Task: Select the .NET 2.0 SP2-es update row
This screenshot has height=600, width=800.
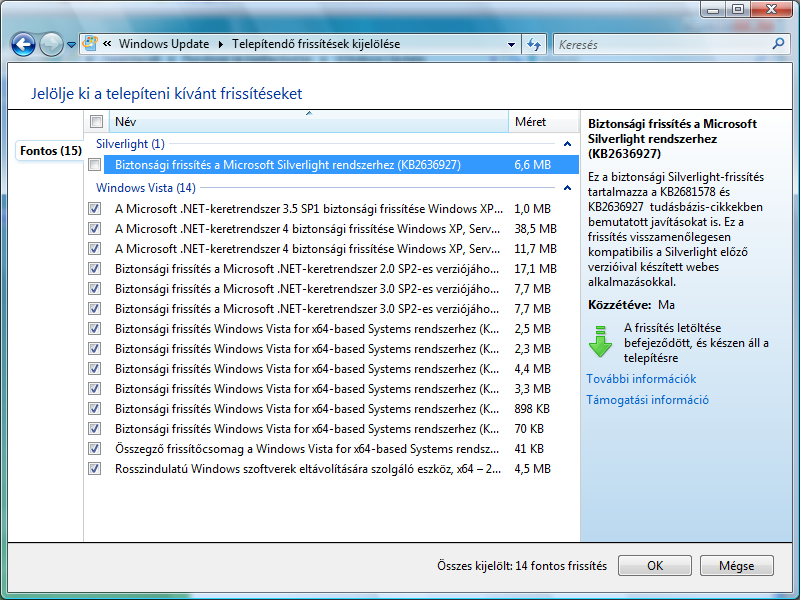Action: (341, 268)
